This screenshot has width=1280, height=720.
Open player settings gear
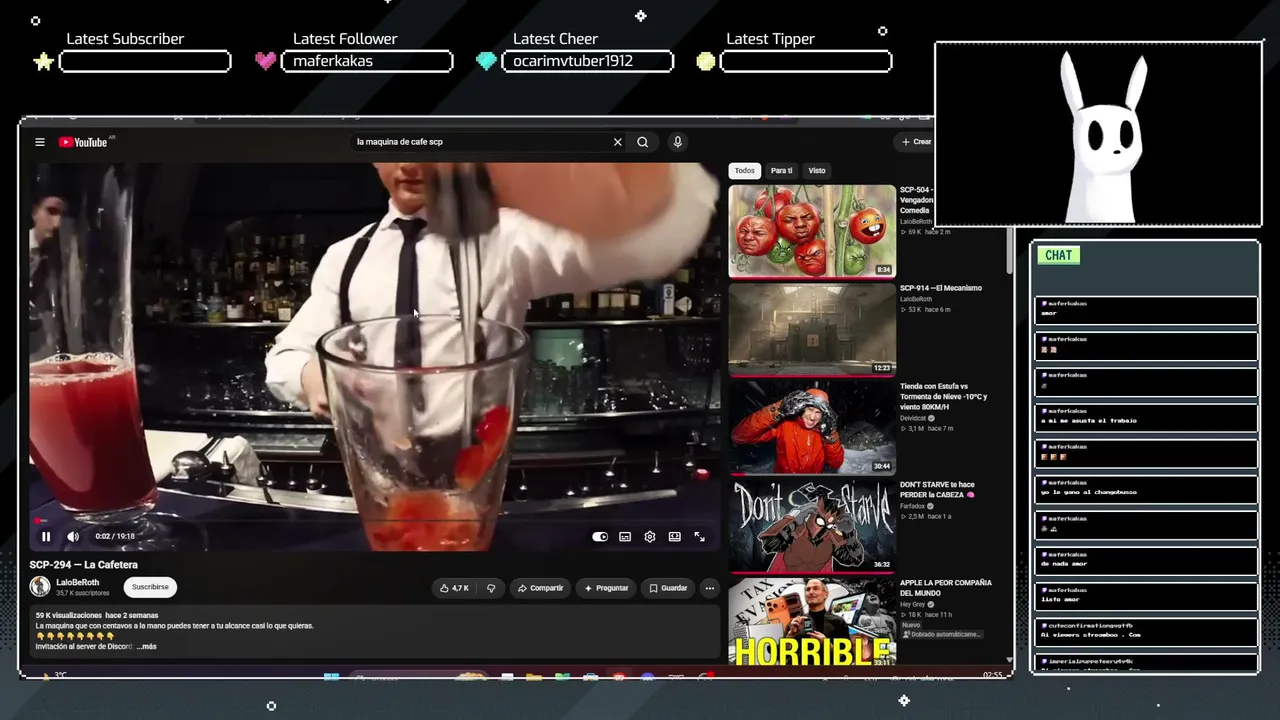coord(650,537)
